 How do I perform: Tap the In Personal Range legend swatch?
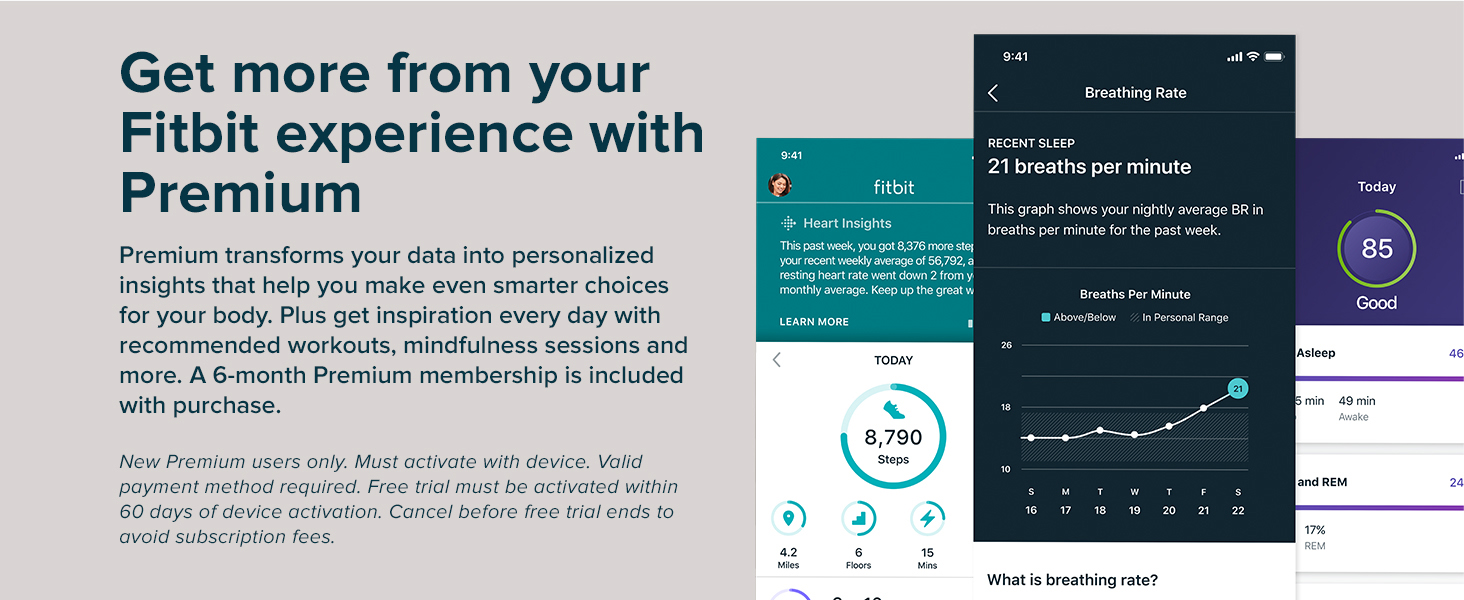tap(1134, 318)
